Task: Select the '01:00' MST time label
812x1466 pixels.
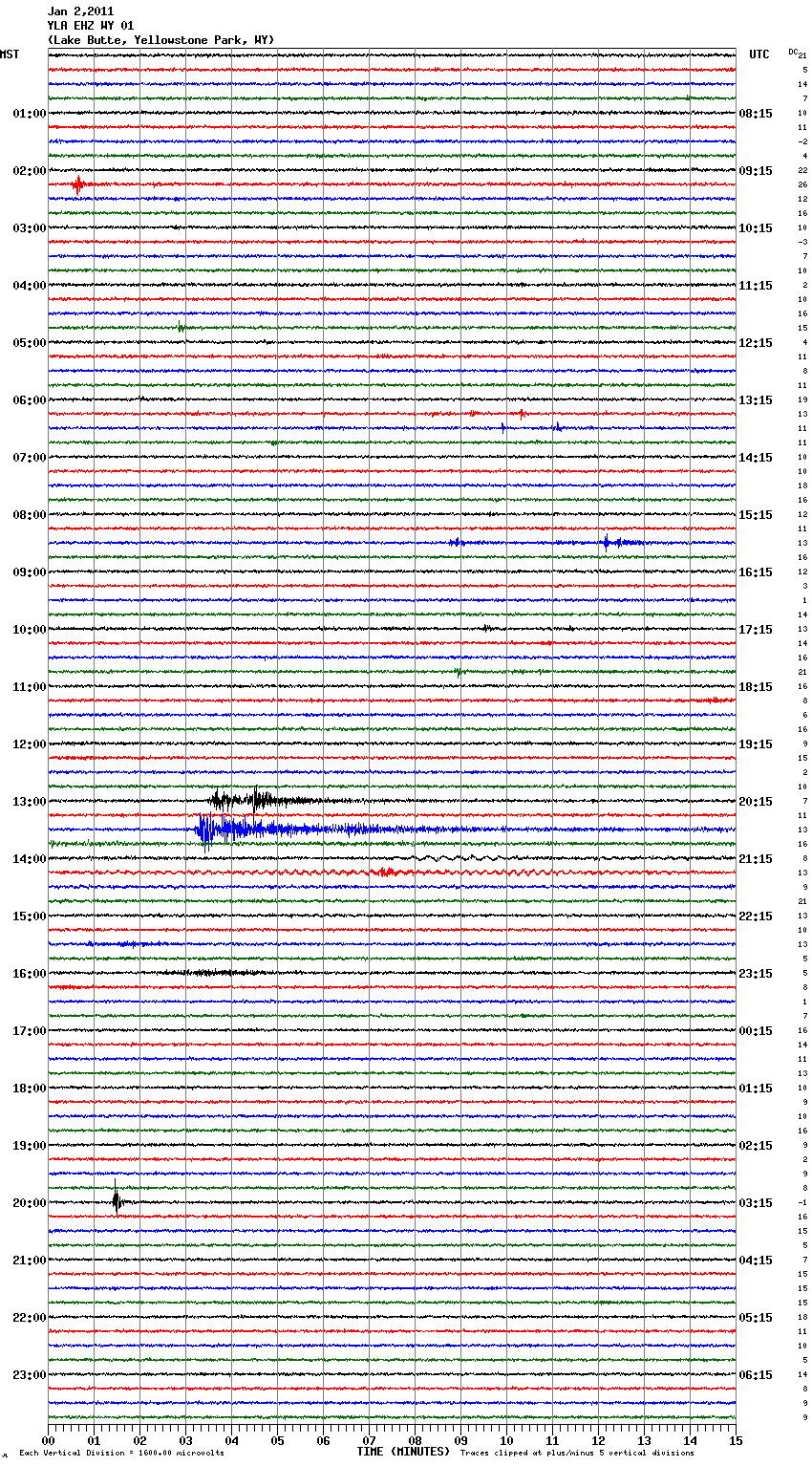Action: pos(30,114)
